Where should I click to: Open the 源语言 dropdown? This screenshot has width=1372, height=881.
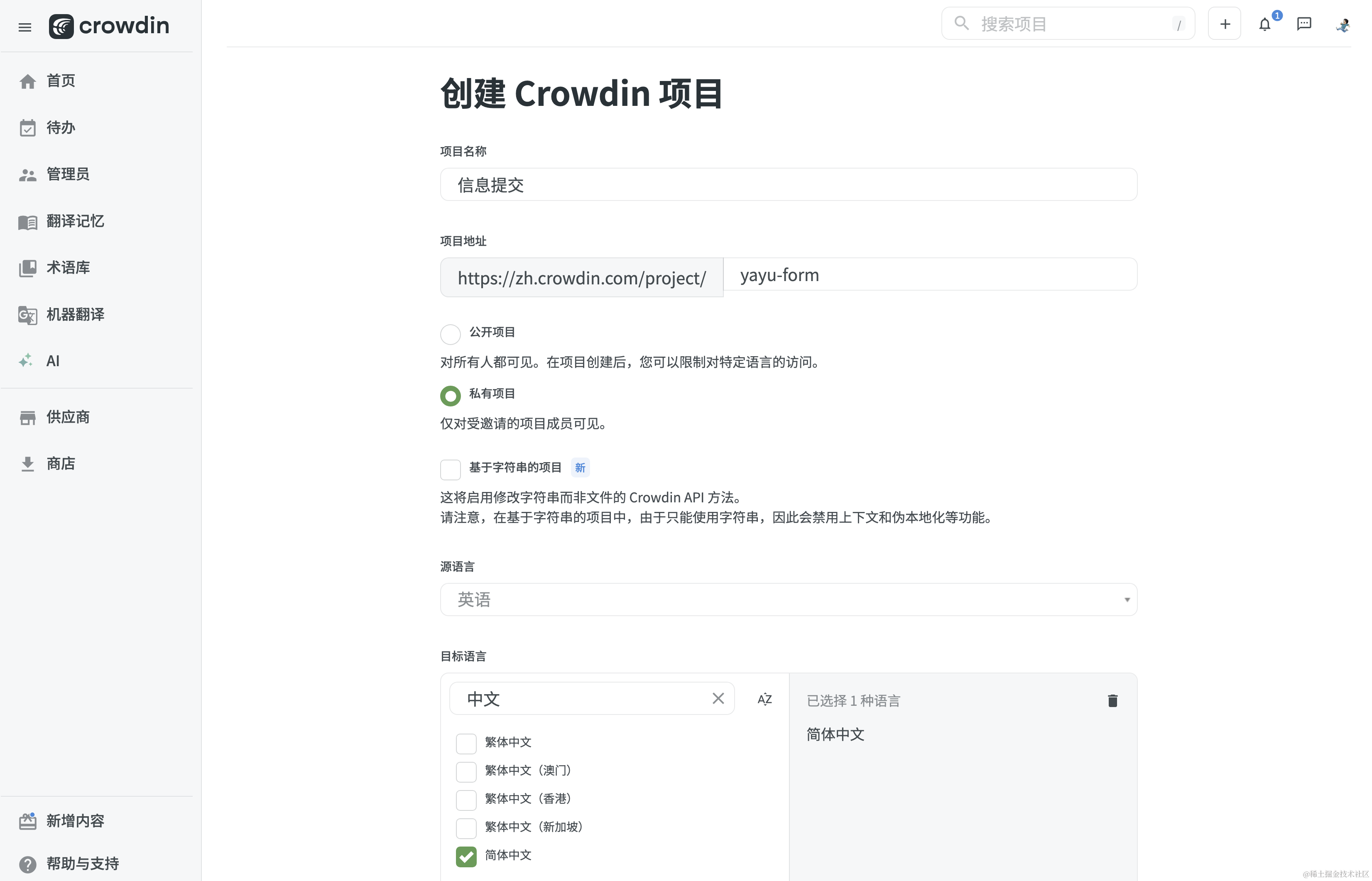point(788,600)
